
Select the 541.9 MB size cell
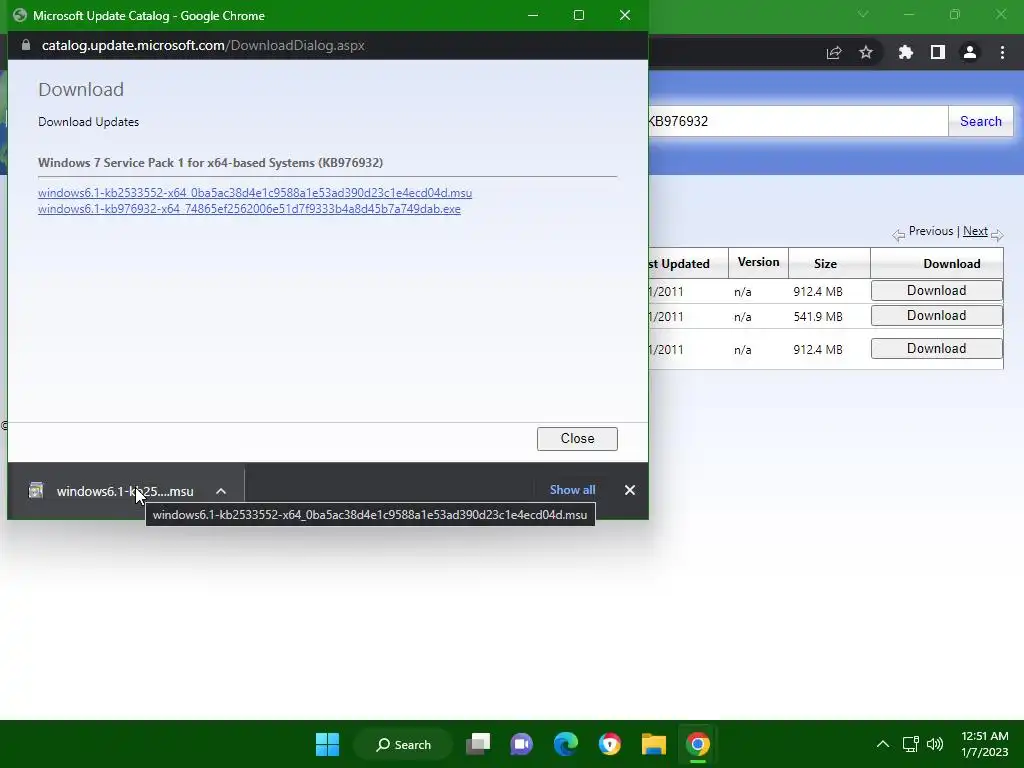(818, 317)
